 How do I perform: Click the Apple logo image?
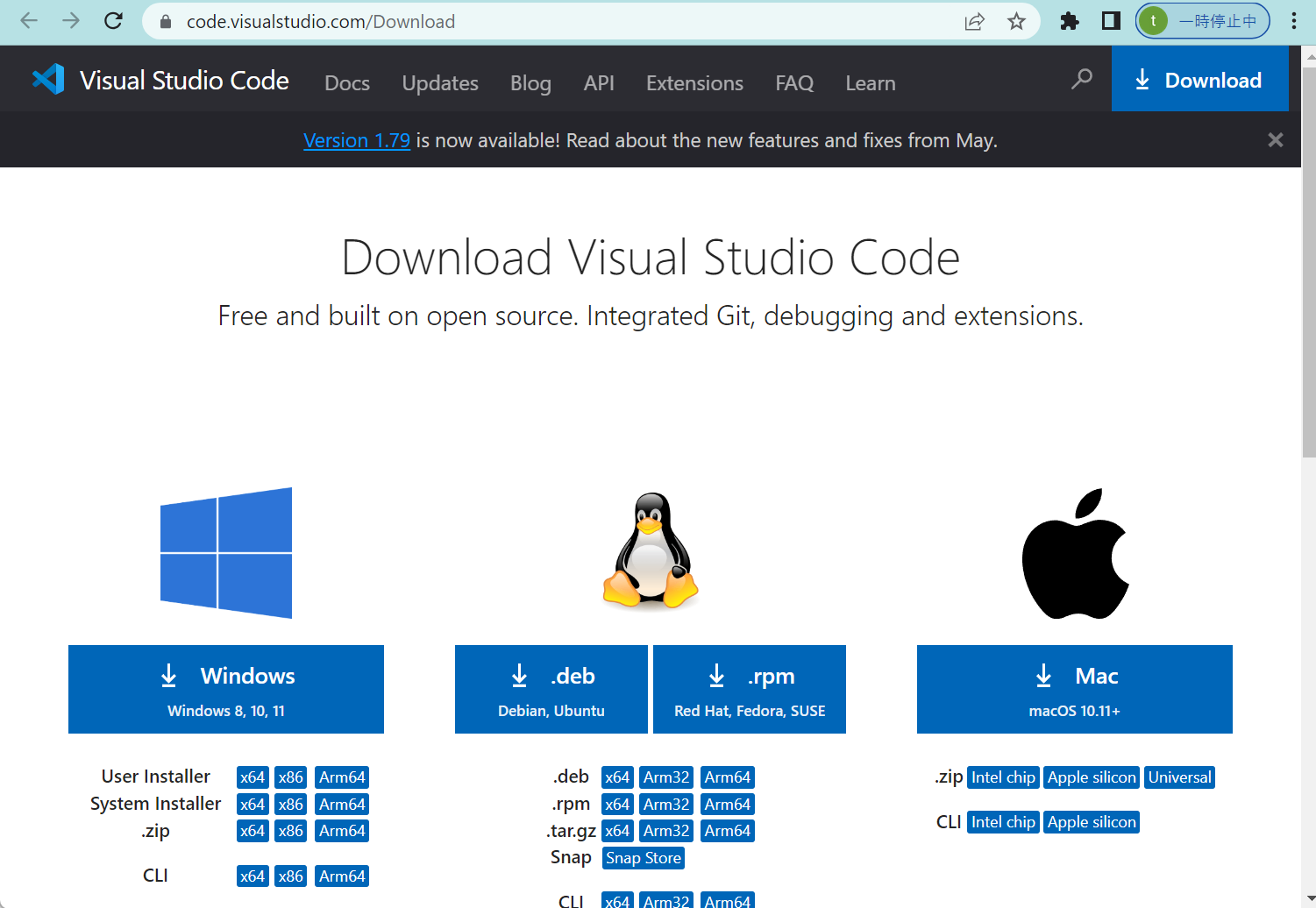coord(1074,552)
